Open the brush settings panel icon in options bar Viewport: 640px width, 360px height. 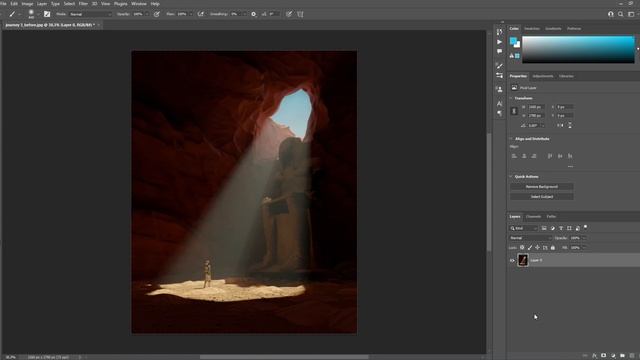pyautogui.click(x=47, y=14)
